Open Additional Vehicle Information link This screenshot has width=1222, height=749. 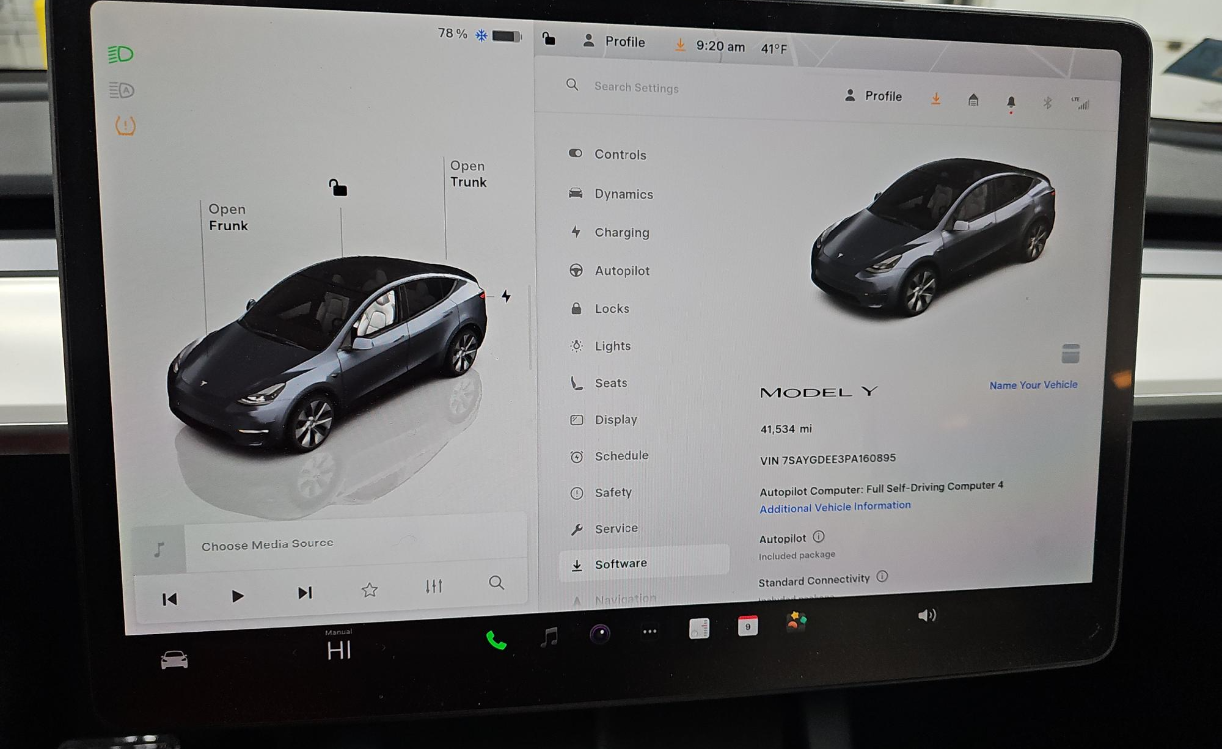click(835, 507)
